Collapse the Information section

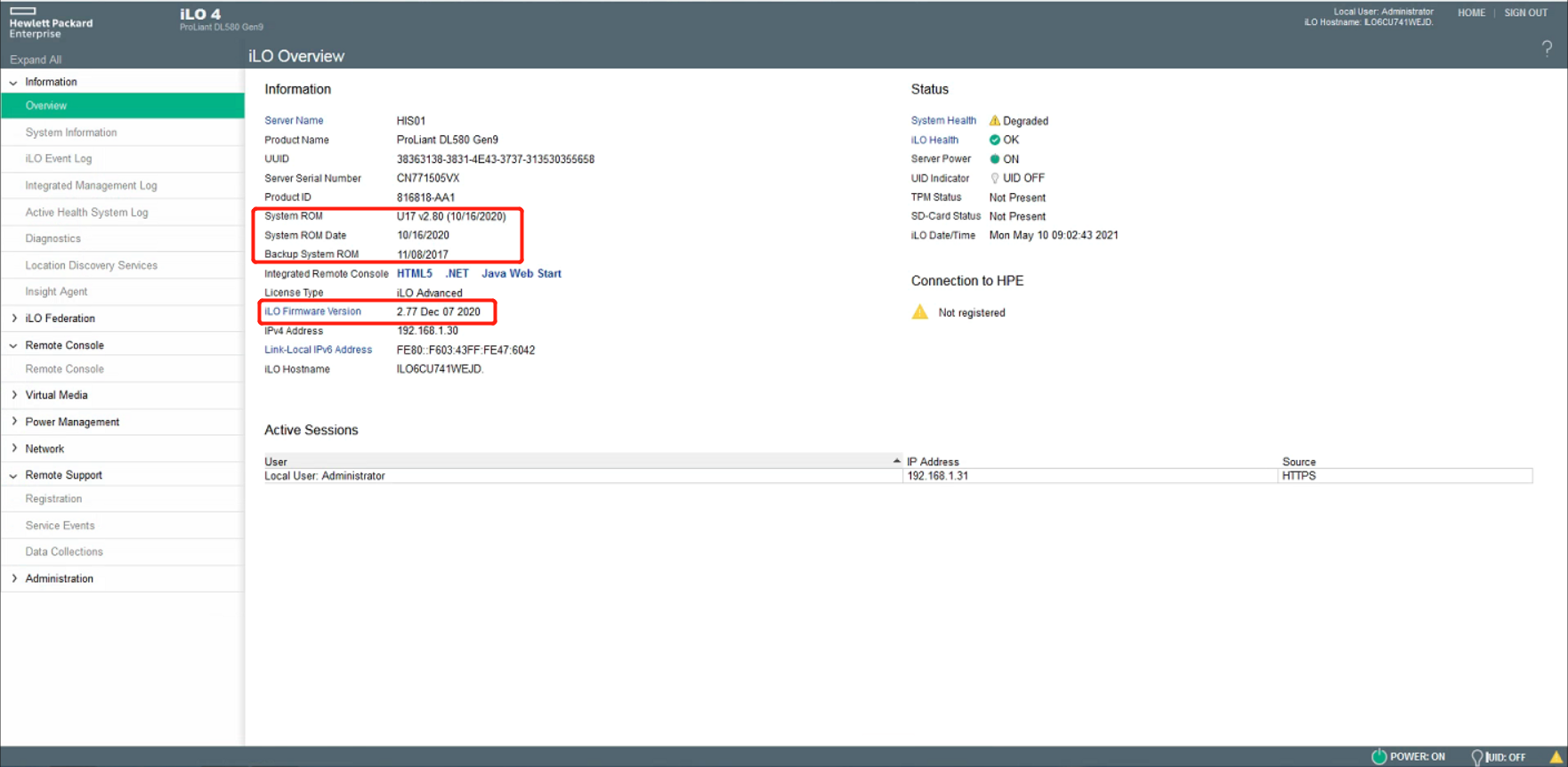tap(13, 83)
